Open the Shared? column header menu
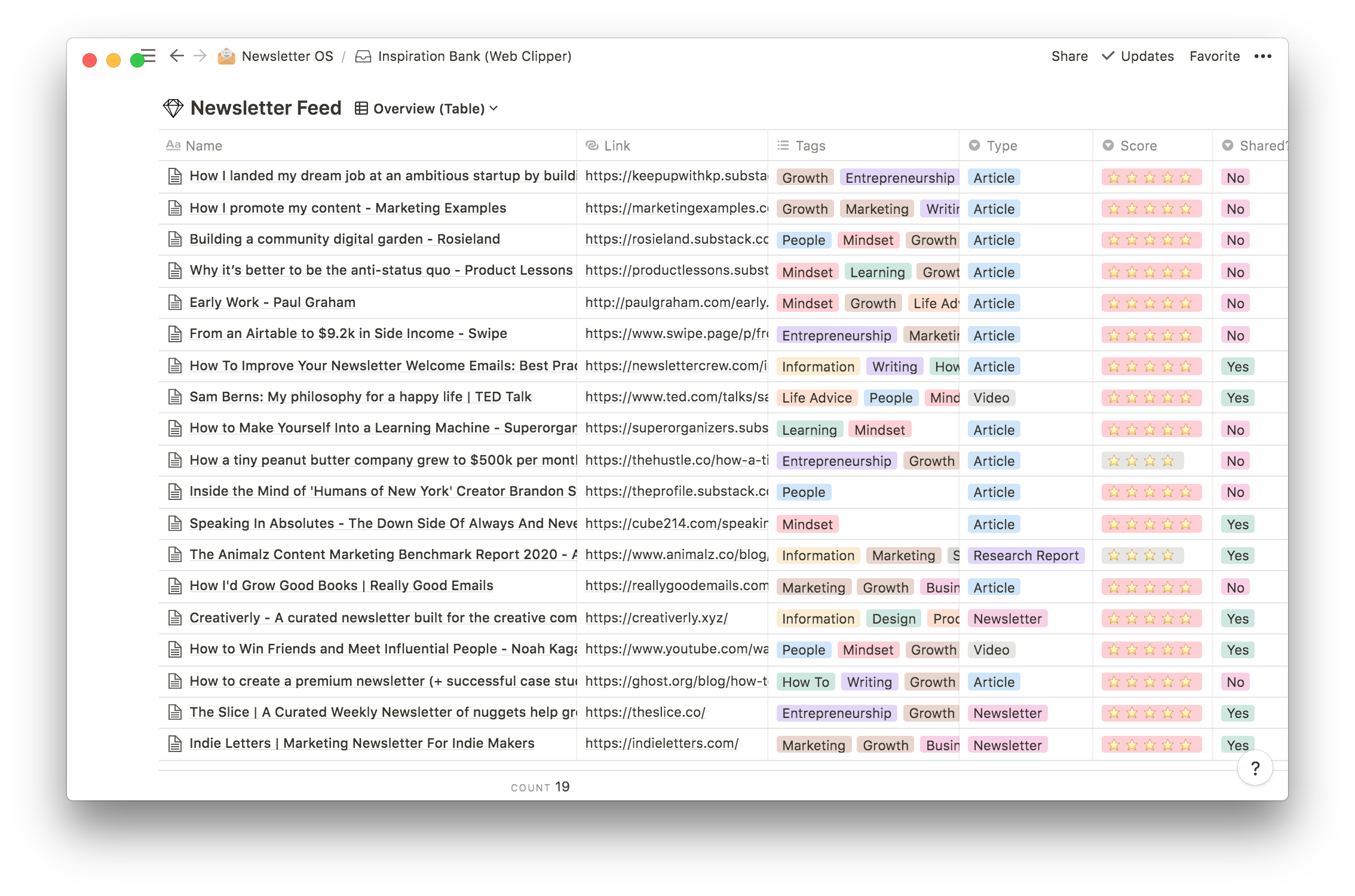 [x=1250, y=145]
